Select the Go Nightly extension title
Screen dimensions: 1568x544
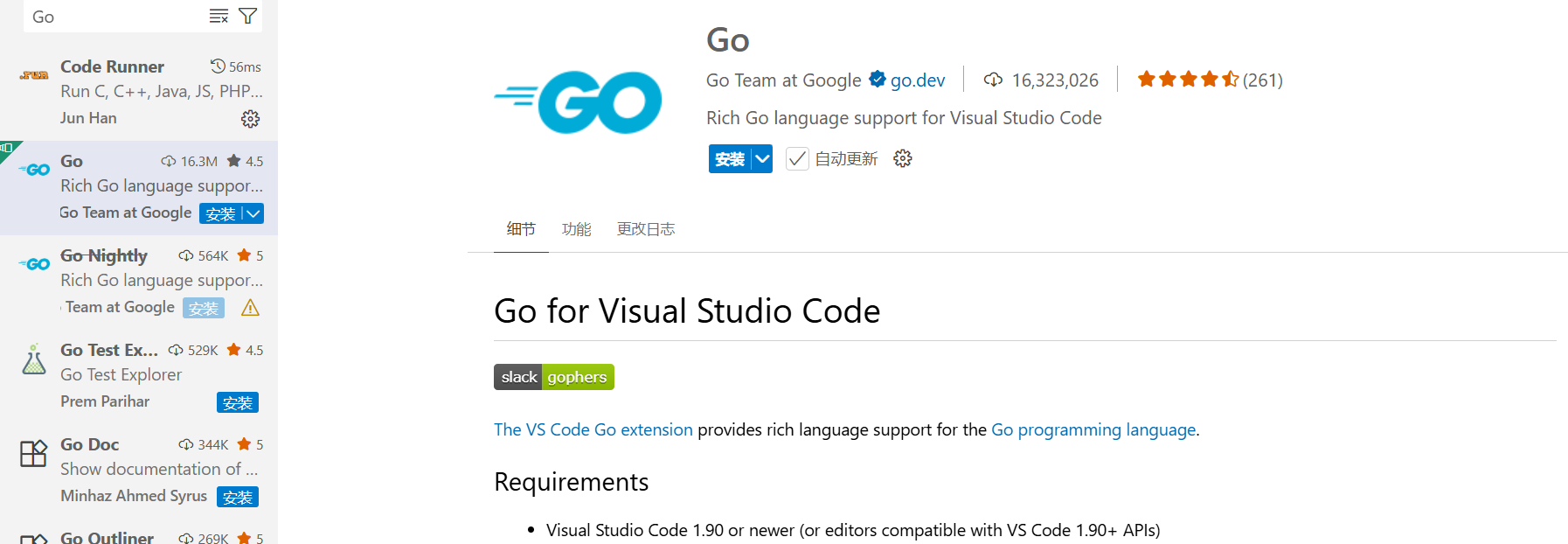104,255
